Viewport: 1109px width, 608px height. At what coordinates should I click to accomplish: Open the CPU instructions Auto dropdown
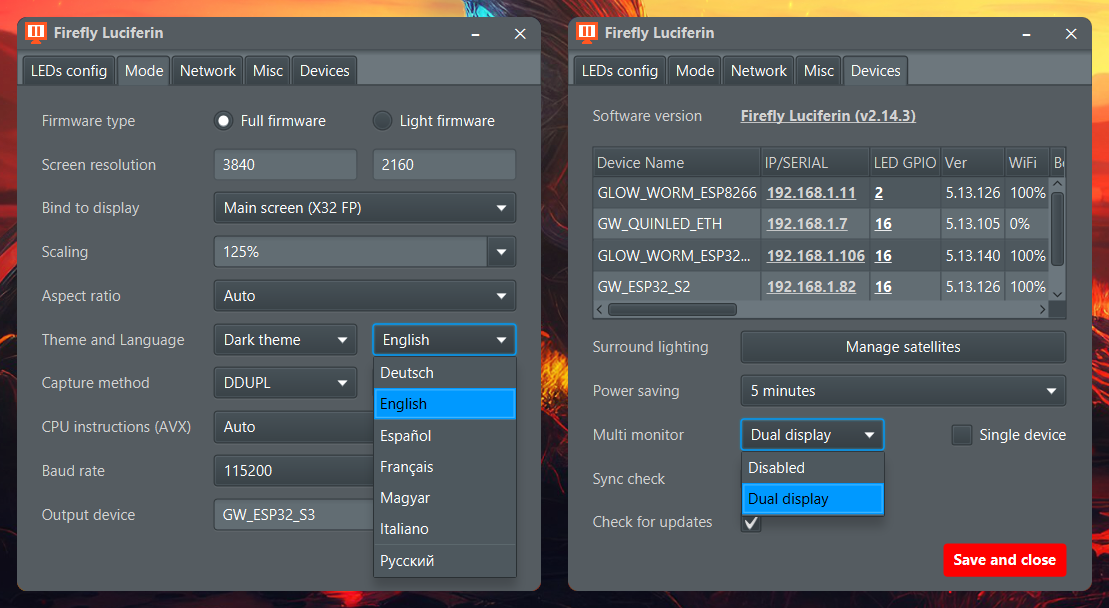coord(294,427)
